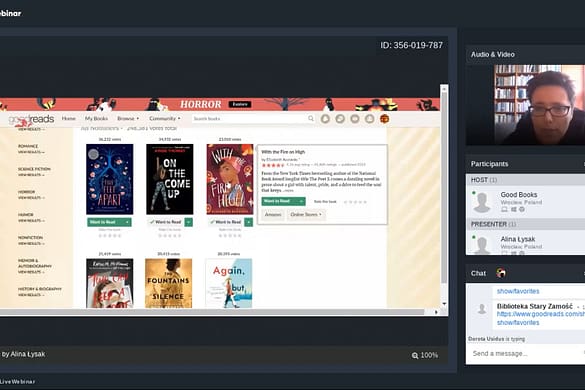
Task: Open the red cover book in second row
Action: tap(109, 283)
